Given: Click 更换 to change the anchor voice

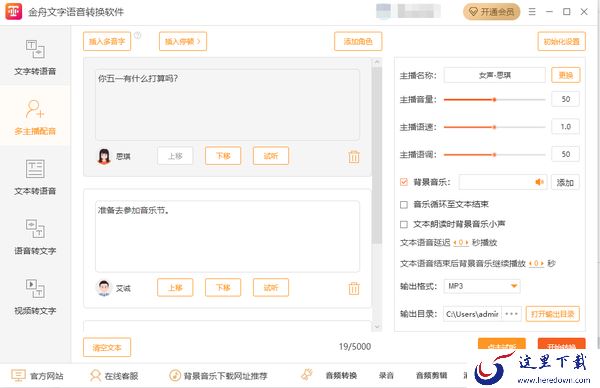Looking at the screenshot, I should [566, 75].
